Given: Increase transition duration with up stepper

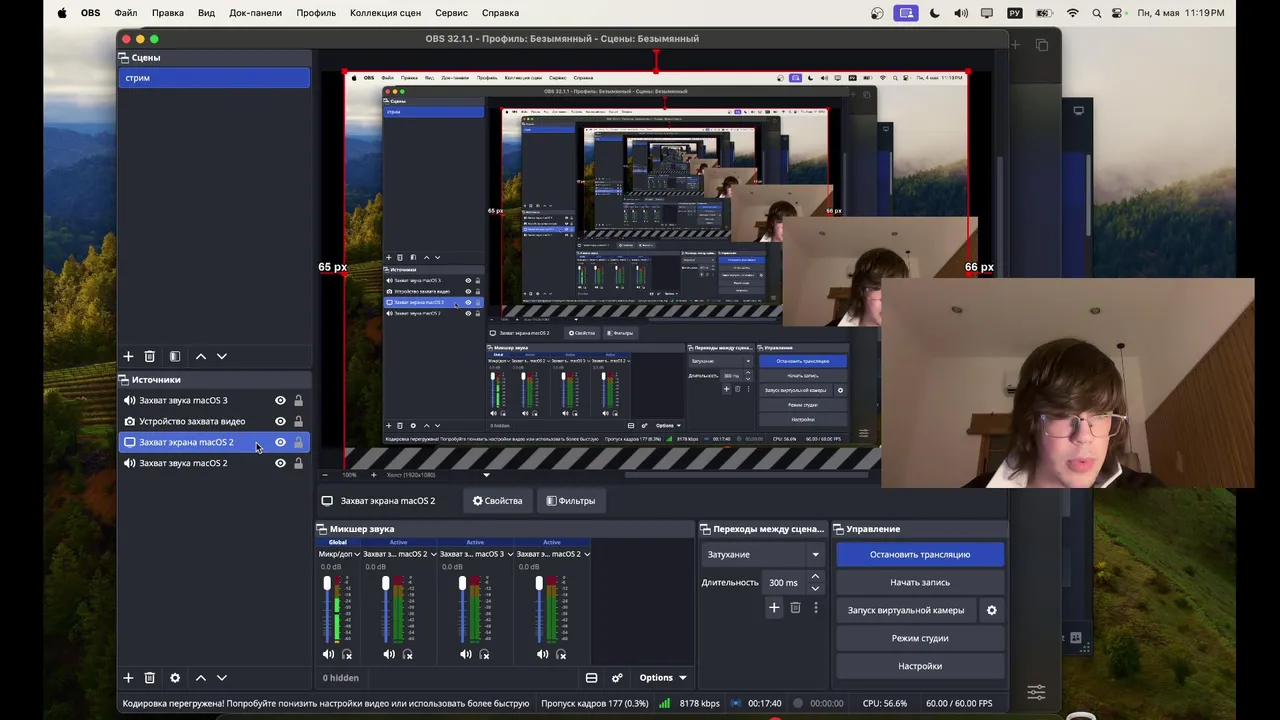Looking at the screenshot, I should click(x=815, y=577).
